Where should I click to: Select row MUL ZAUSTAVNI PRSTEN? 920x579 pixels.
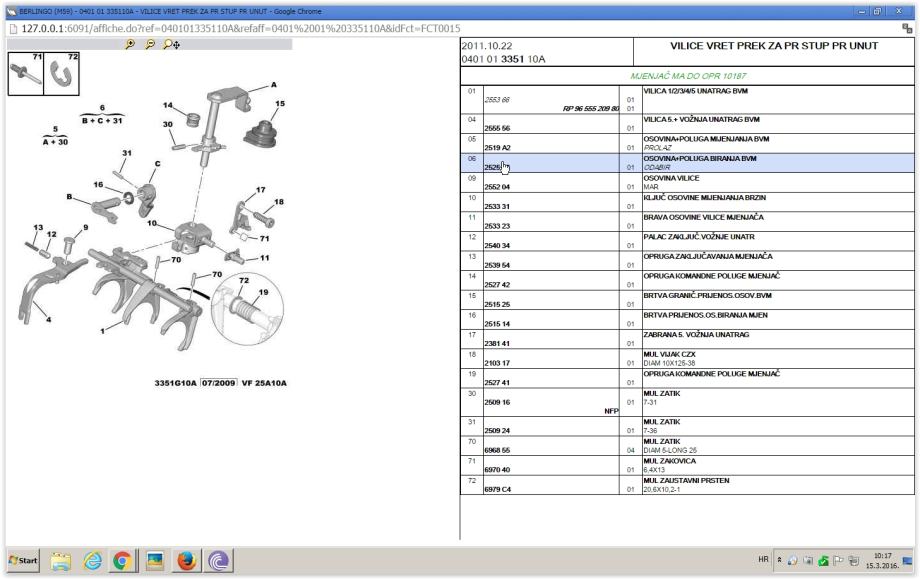point(687,485)
